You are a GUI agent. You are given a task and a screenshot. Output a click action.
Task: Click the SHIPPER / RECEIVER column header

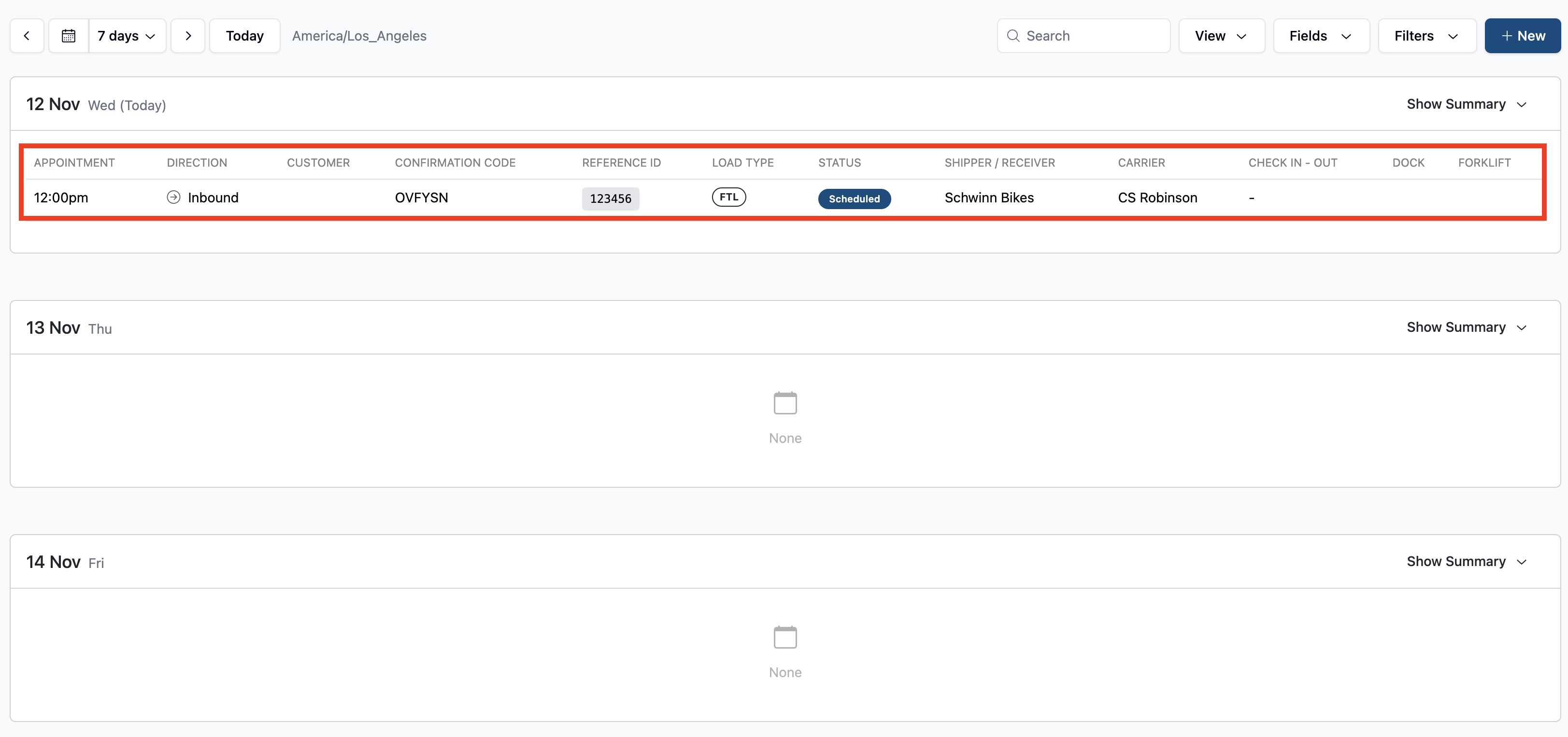tap(1000, 163)
